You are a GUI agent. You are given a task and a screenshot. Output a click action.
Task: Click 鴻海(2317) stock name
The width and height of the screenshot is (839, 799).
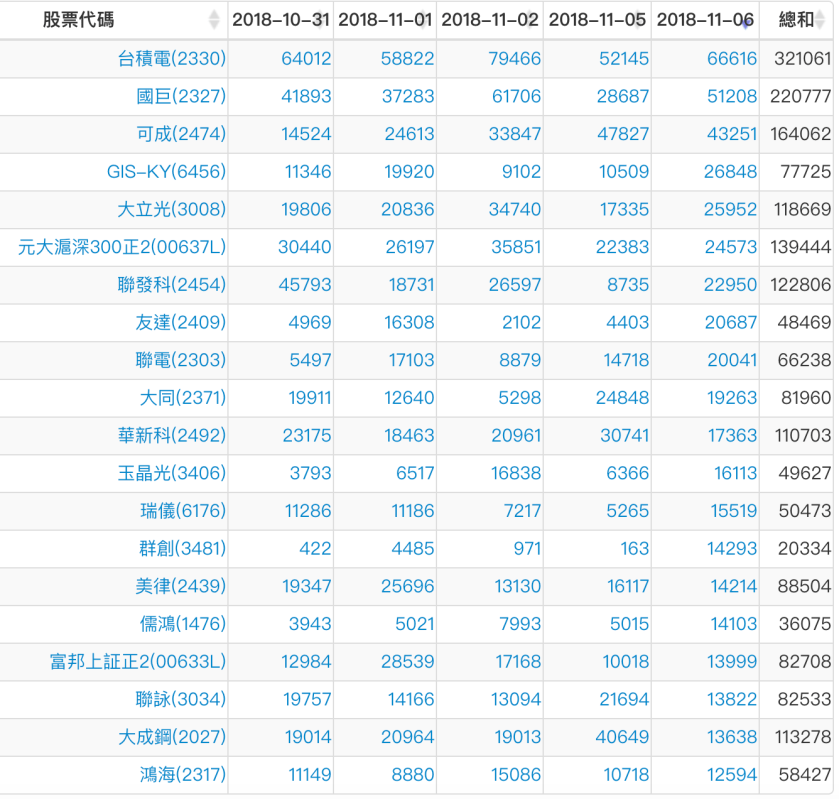(183, 774)
